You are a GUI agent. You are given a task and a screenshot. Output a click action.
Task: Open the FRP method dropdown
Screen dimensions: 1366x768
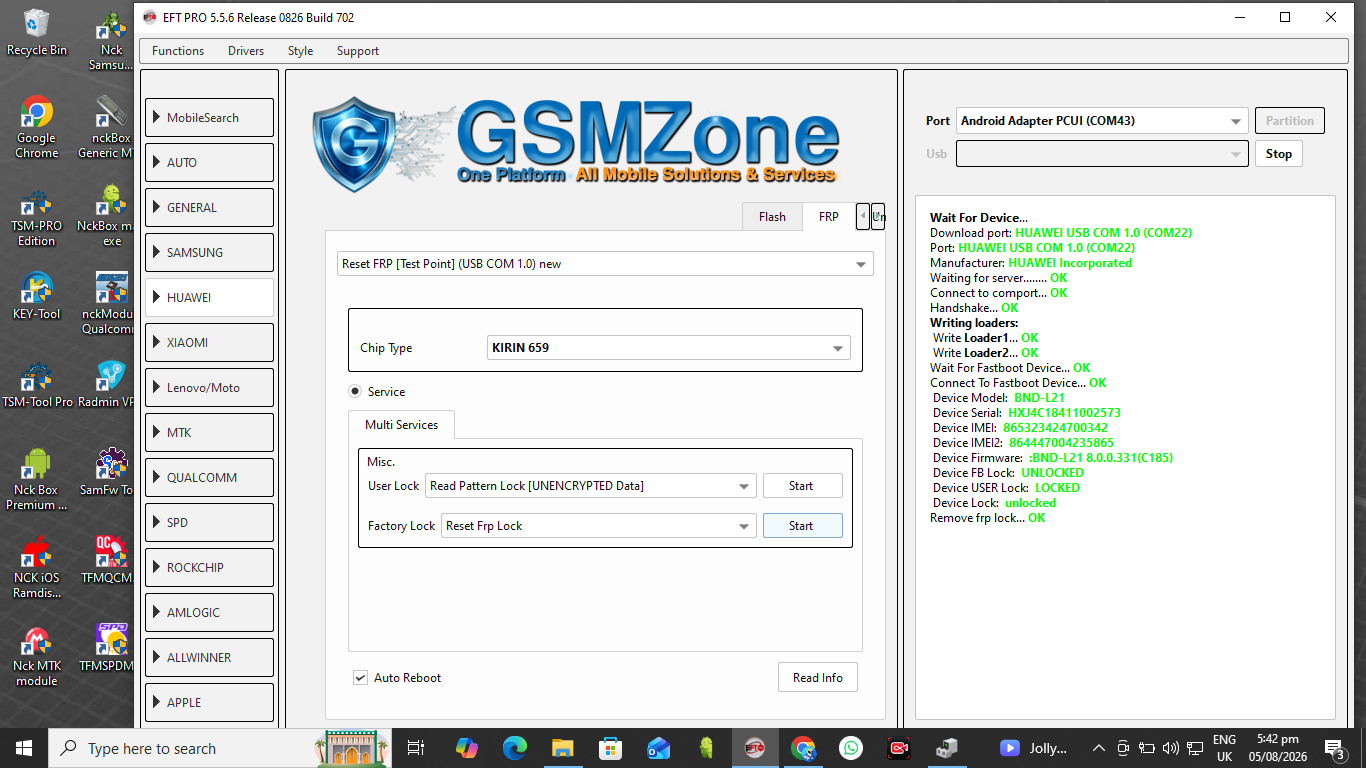click(606, 264)
